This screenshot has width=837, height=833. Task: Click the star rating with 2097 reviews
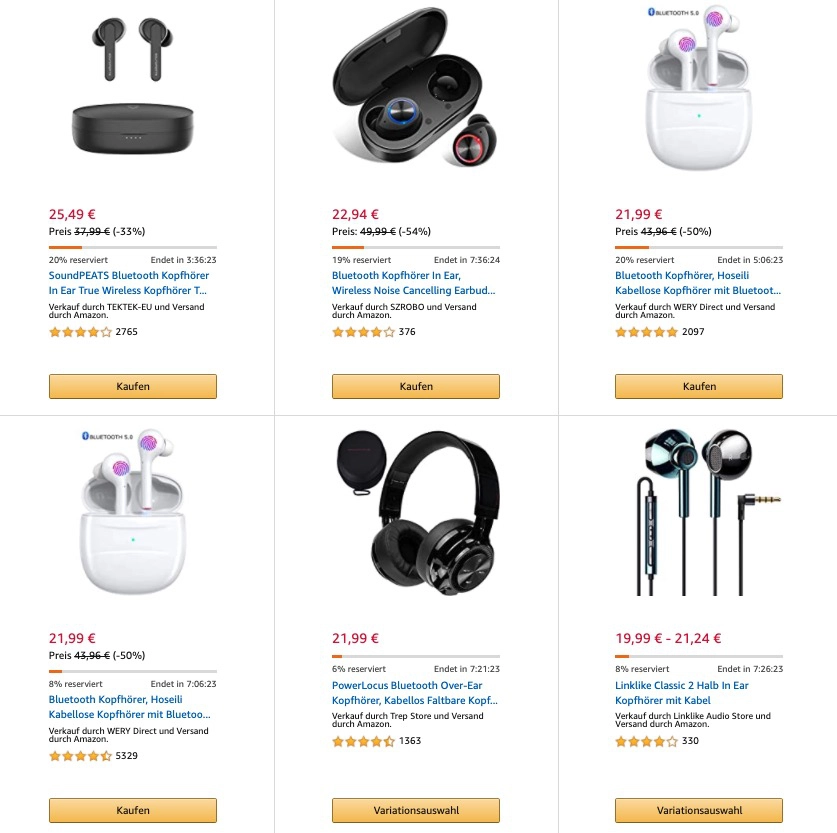(646, 332)
